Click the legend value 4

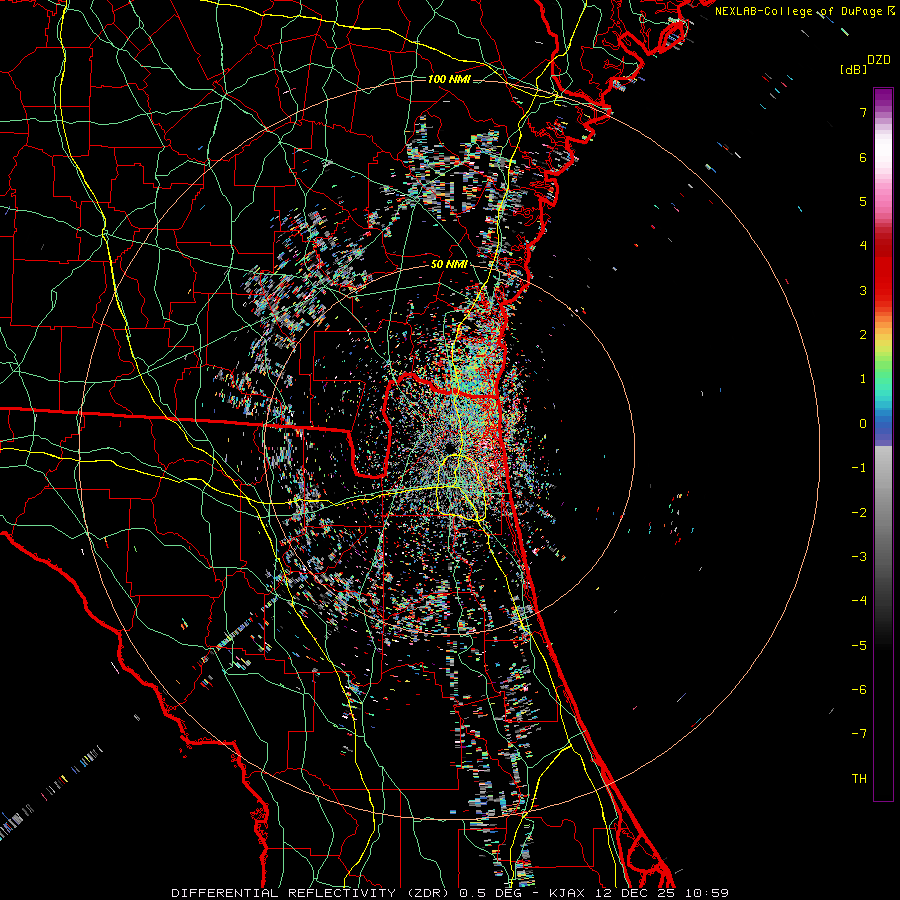863,246
